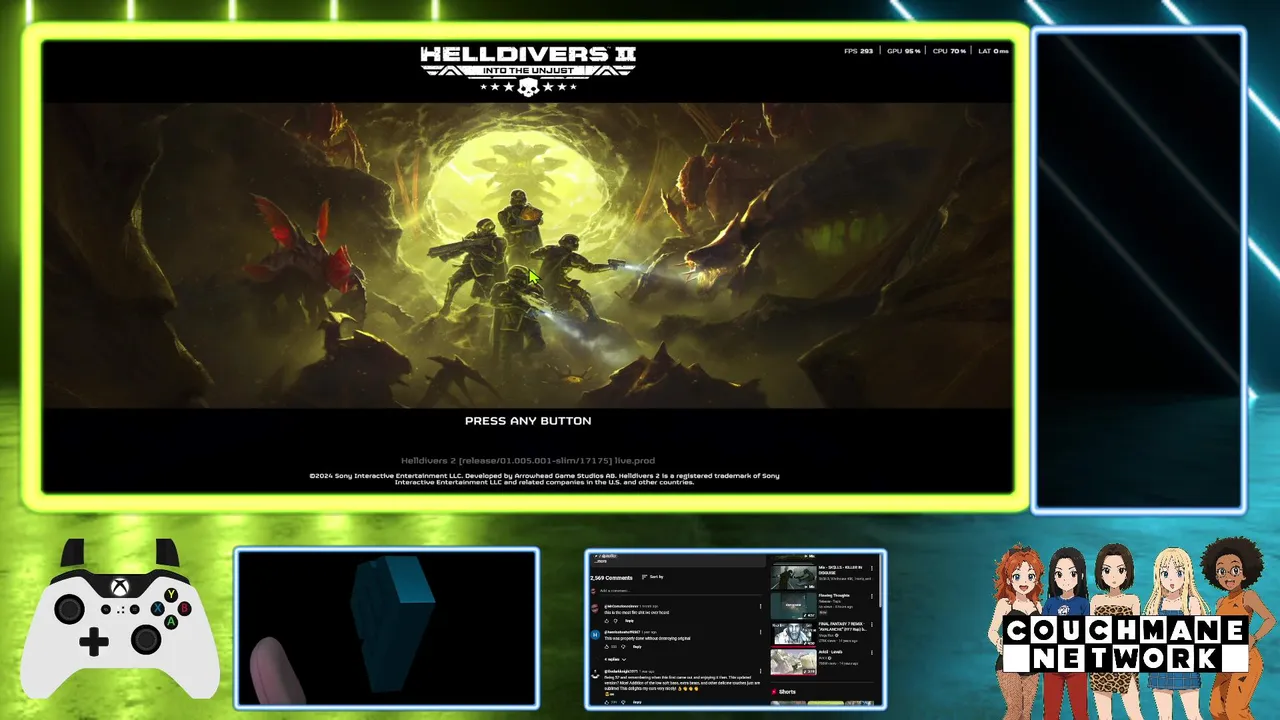The height and width of the screenshot is (720, 1280).
Task: Click the Final Fantasy 7 Remix video title
Action: pyautogui.click(x=843, y=627)
